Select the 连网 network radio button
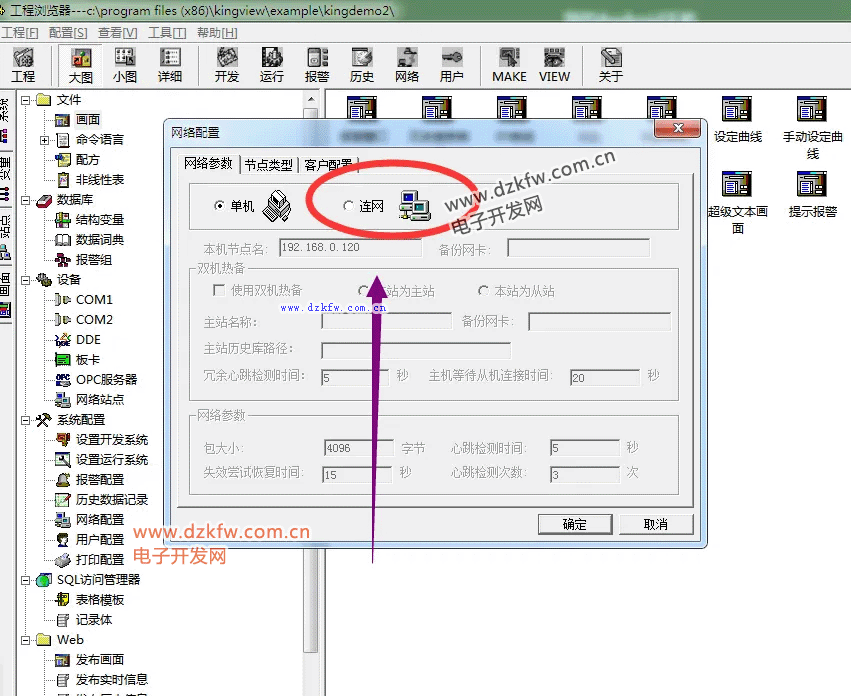The width and height of the screenshot is (851, 696). pyautogui.click(x=348, y=206)
